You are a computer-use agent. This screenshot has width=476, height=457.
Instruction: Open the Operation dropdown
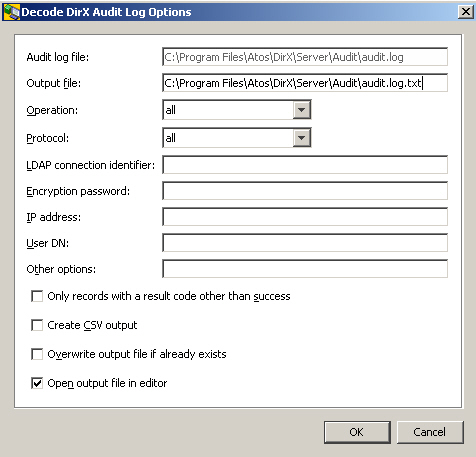(302, 110)
